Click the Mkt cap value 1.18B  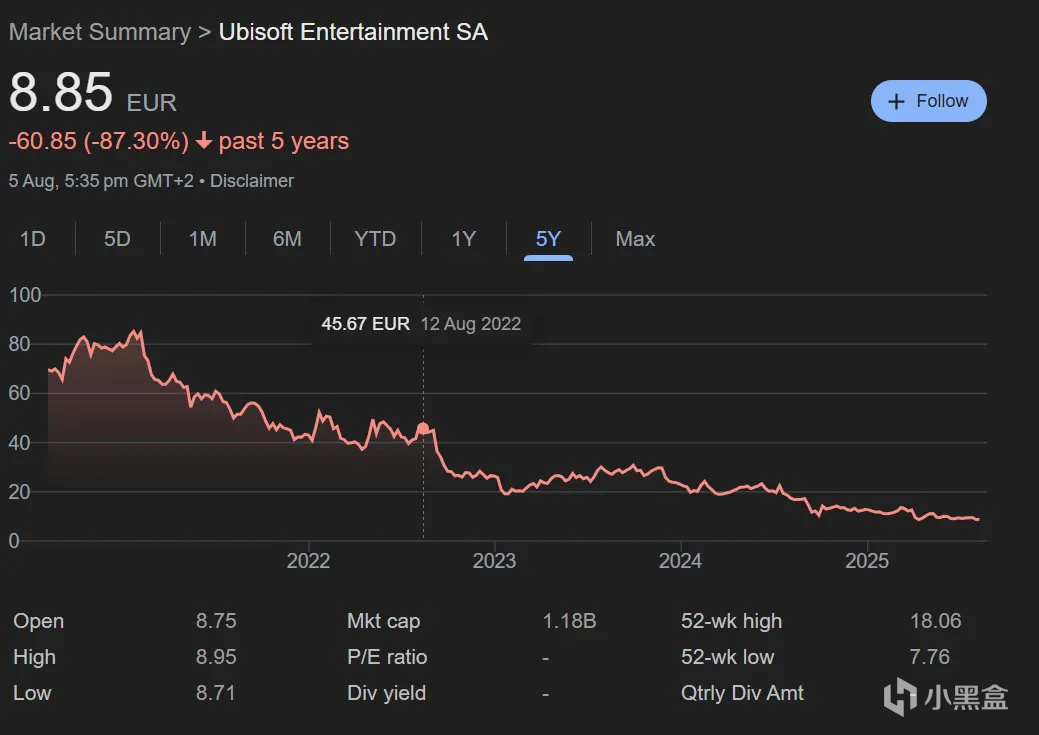[569, 621]
